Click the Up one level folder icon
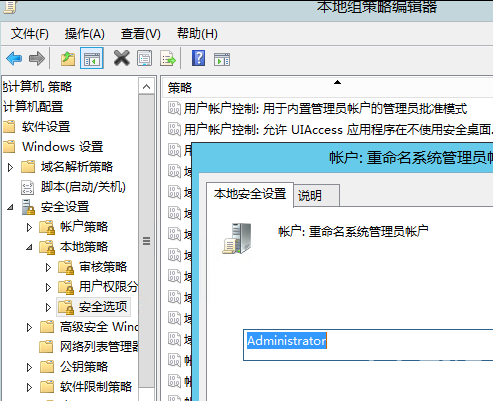Viewport: 493px width, 401px height. click(x=68, y=59)
